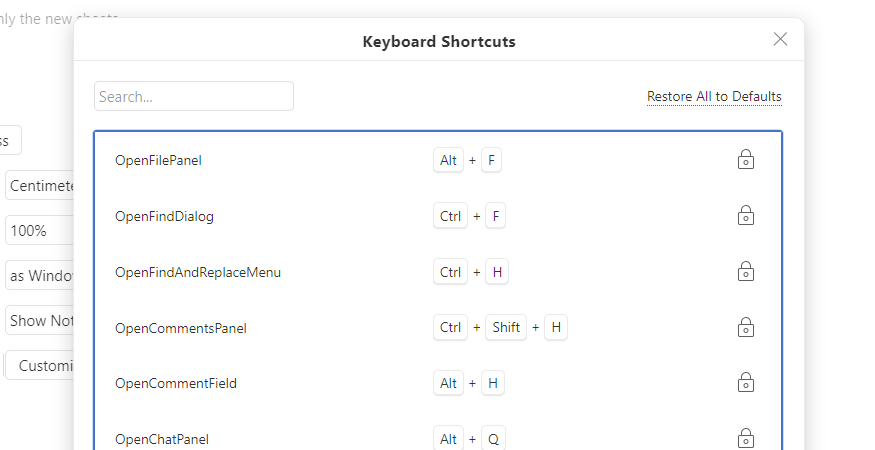Screen dimensions: 875x450
Task: Close the Keyboard Shortcuts dialog
Action: (780, 39)
